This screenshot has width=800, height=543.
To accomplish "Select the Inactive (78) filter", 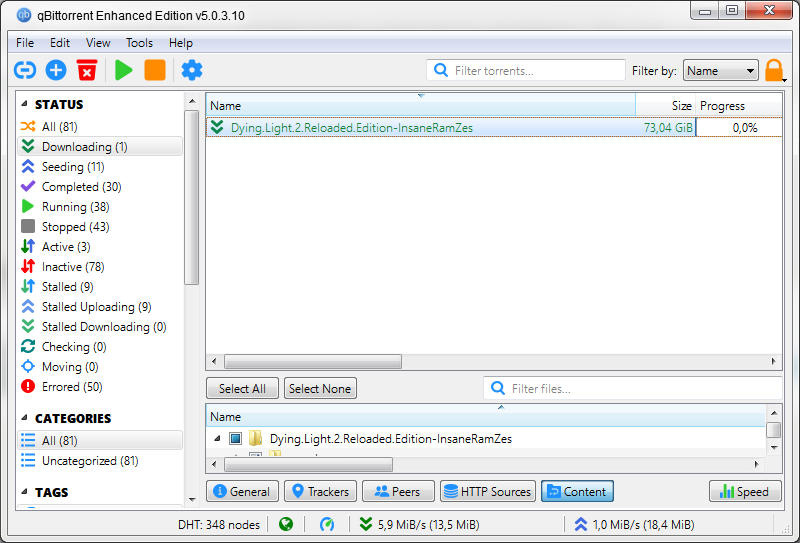I will [x=100, y=266].
